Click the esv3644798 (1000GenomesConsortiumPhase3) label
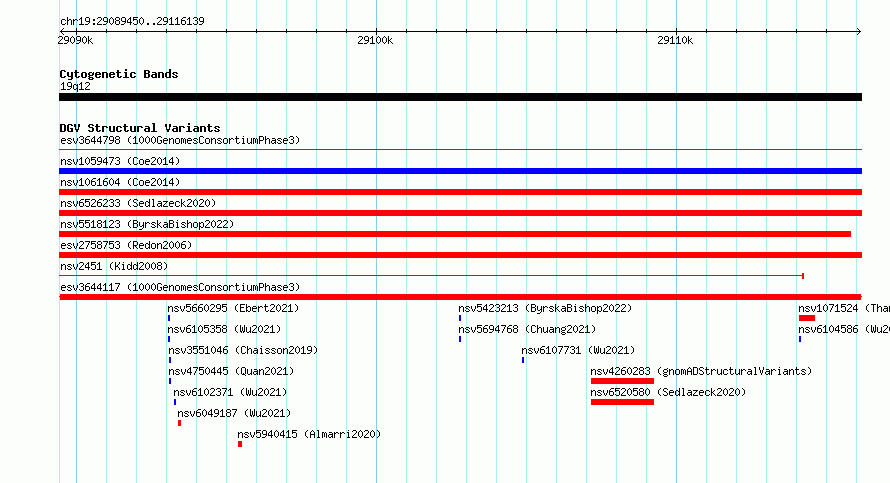This screenshot has height=483, width=890. (x=180, y=140)
